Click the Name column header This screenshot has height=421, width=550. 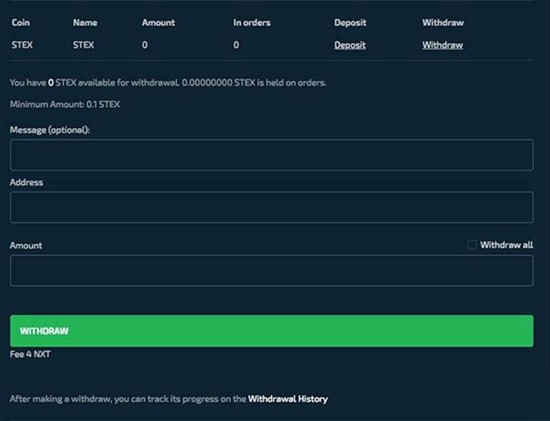coord(85,22)
